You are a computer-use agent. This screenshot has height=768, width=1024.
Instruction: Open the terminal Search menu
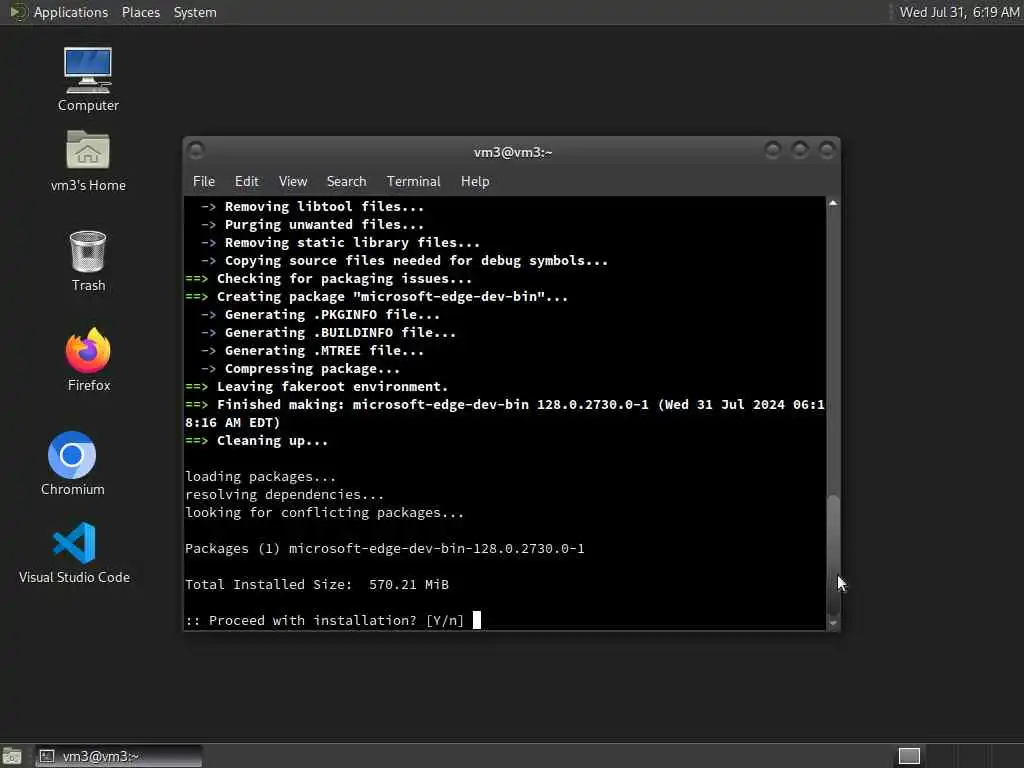click(346, 182)
